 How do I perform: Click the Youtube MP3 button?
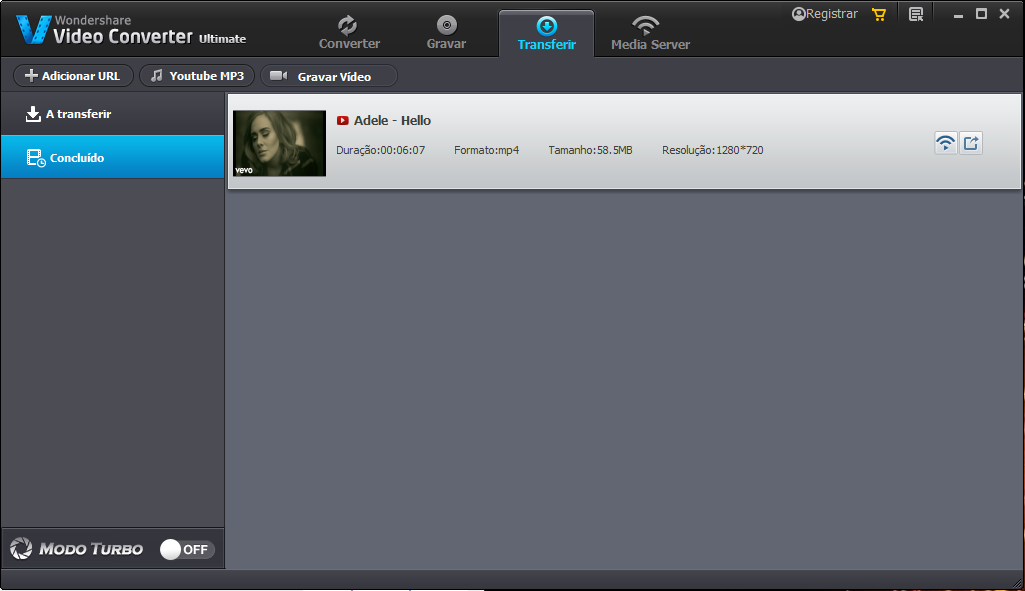pos(197,76)
